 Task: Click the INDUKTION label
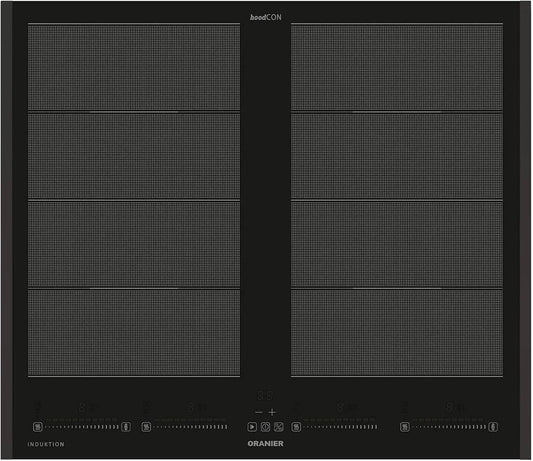[46, 444]
